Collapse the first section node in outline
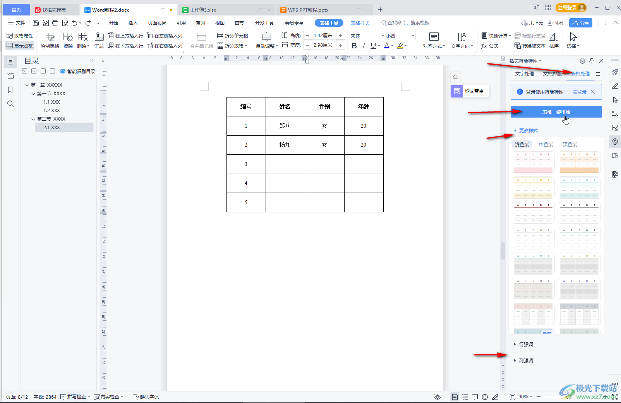The width and height of the screenshot is (621, 403). pos(33,93)
